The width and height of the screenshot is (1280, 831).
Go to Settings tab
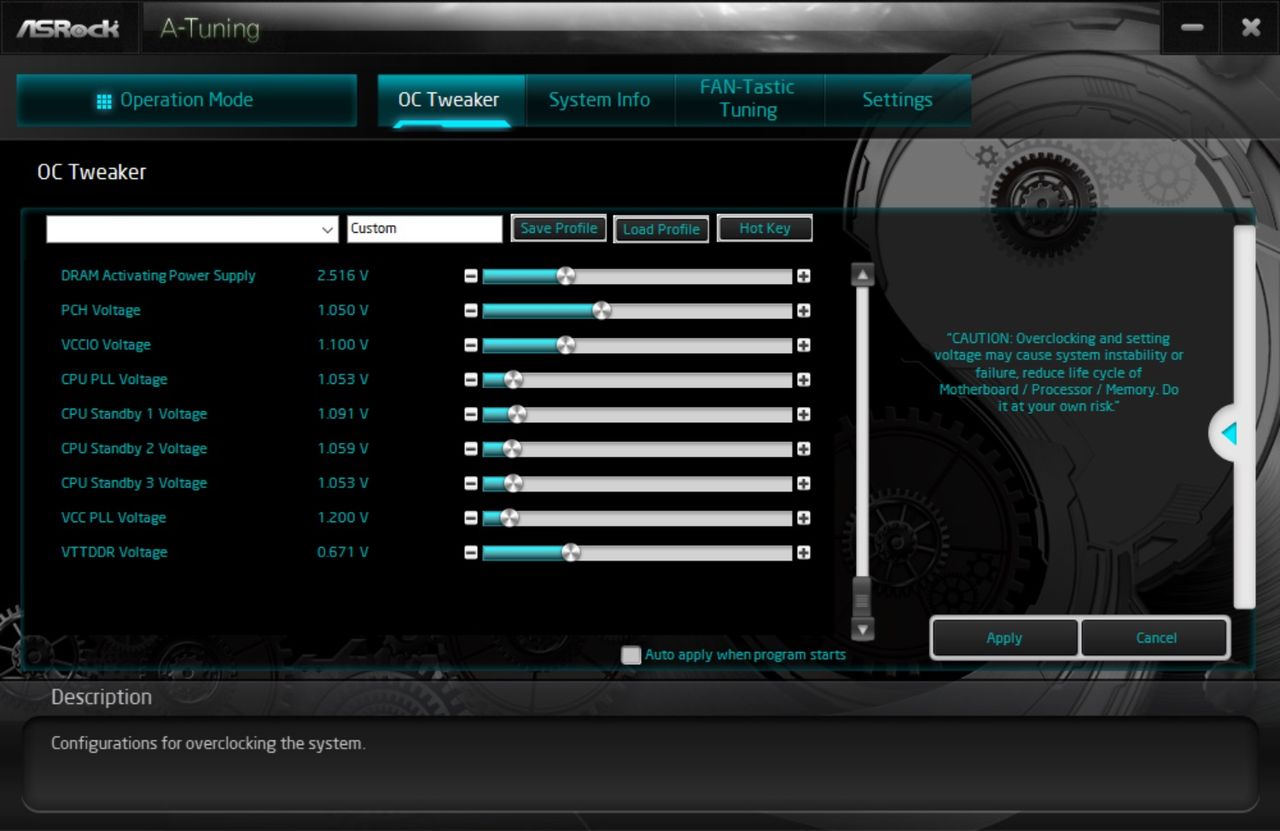click(897, 100)
